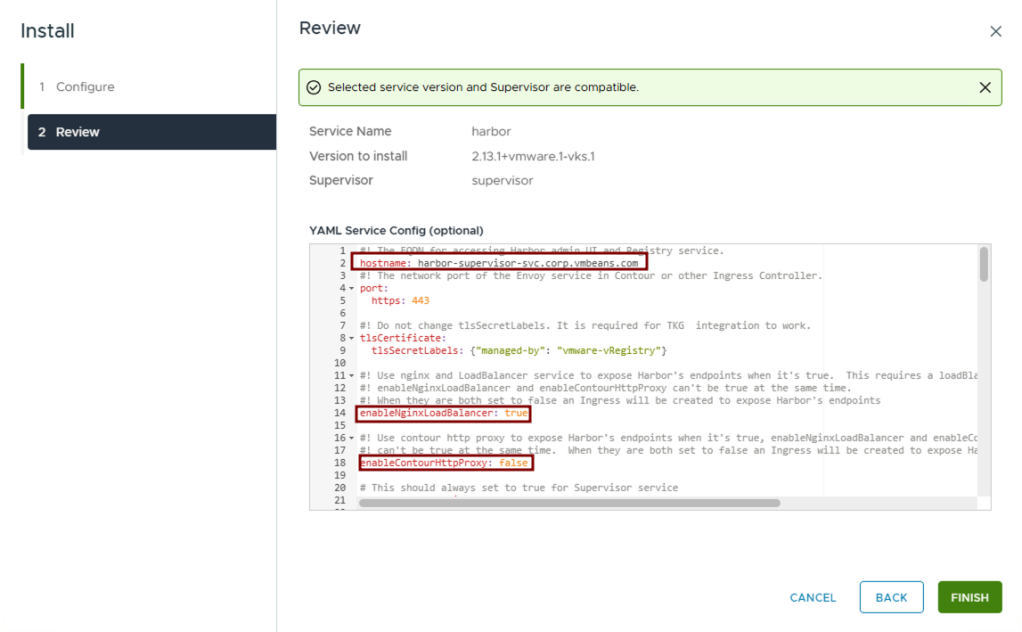Click line number 20 in editor gutter
1022x632 pixels.
click(x=340, y=487)
